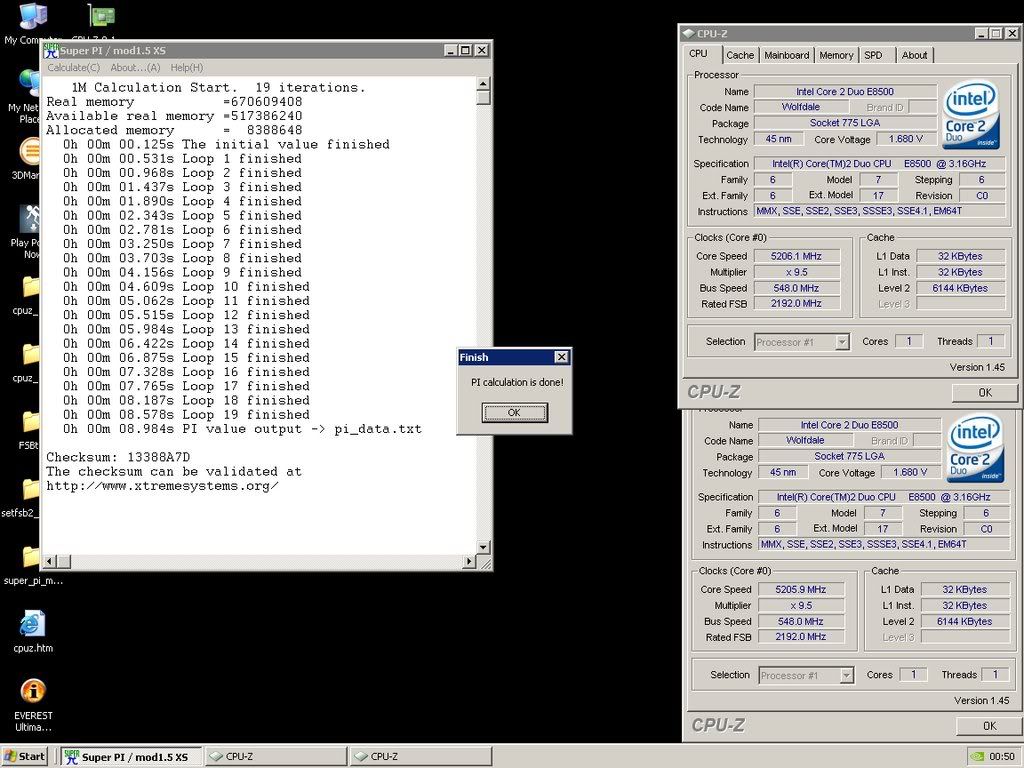The image size is (1024, 768).
Task: Click the 'Loop 19 finished' line in Super PI
Action: [186, 415]
